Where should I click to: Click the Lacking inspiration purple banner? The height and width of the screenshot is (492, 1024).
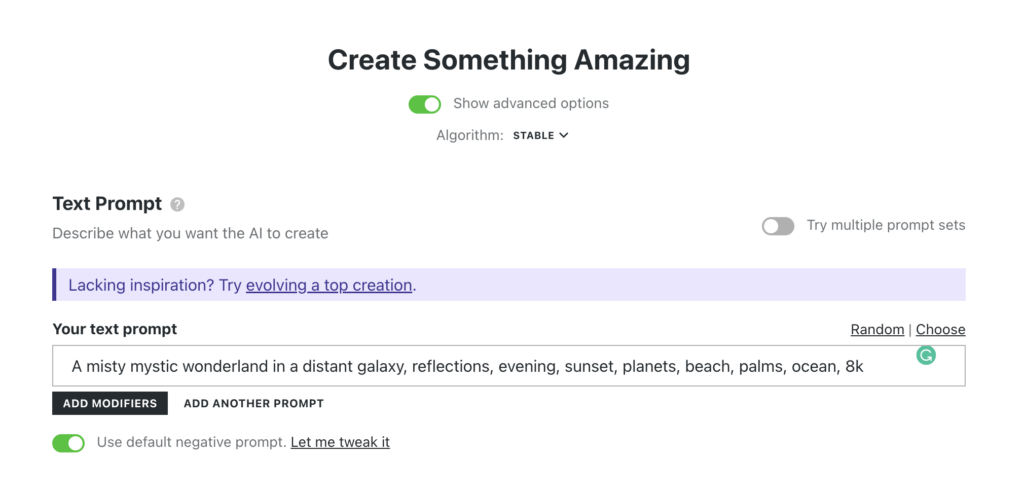tap(509, 284)
